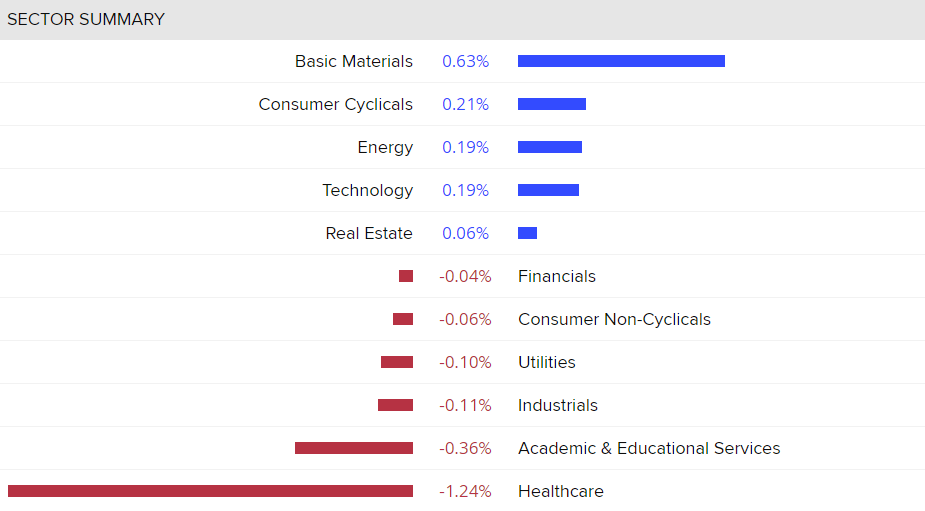Select Academic & Educational Services sector

[x=649, y=448]
